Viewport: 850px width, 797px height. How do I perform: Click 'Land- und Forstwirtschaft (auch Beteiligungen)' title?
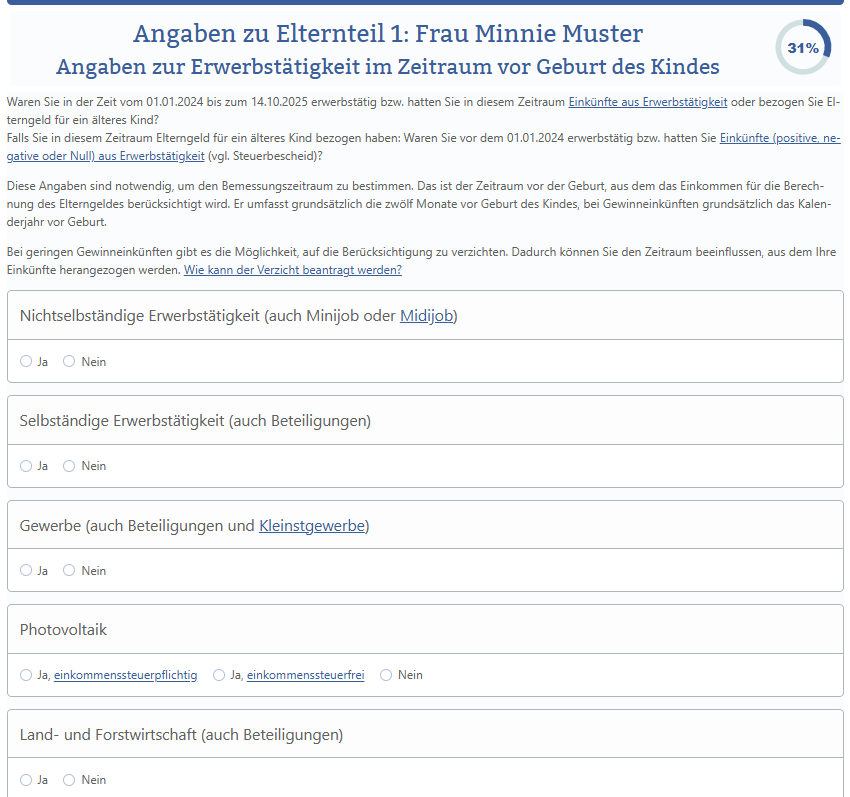(181, 735)
